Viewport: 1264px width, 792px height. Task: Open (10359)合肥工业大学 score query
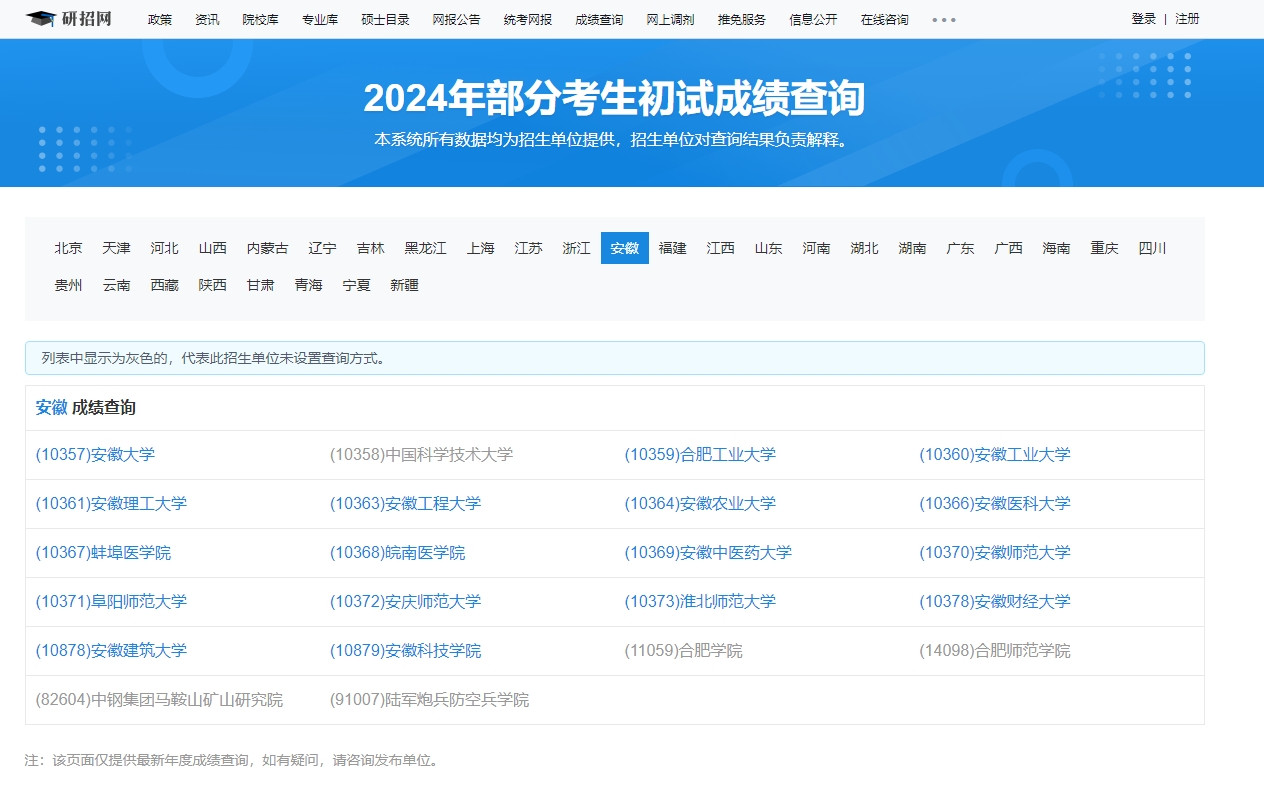click(700, 454)
